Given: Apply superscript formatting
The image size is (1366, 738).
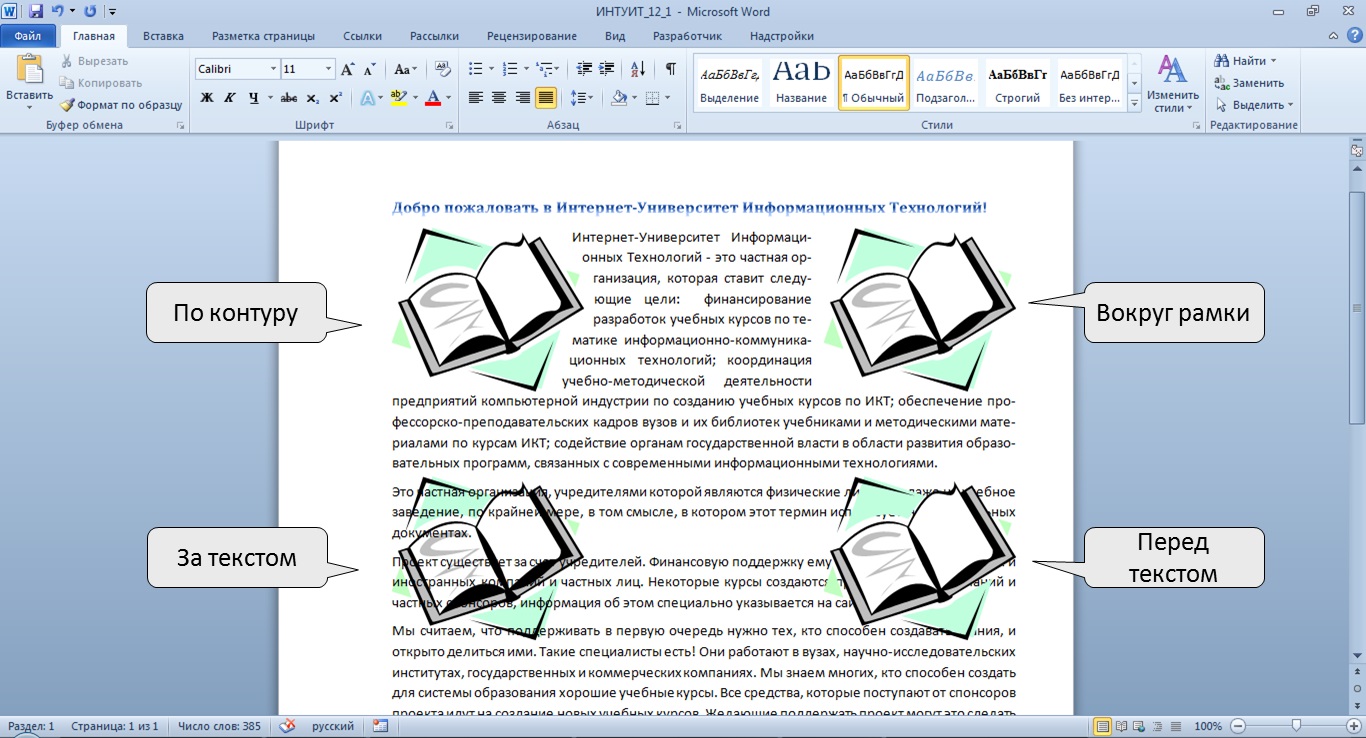Looking at the screenshot, I should (x=335, y=98).
